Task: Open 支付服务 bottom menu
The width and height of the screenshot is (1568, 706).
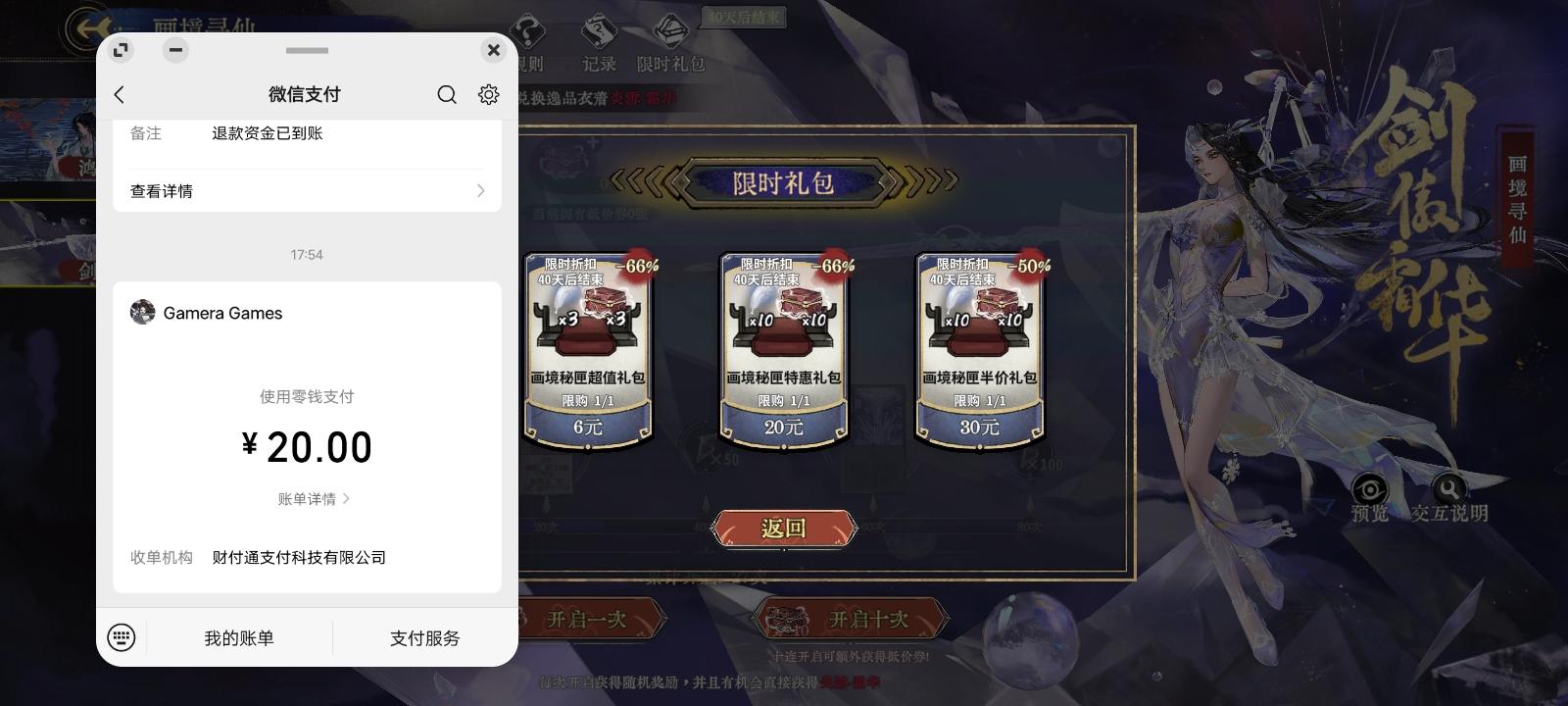Action: 424,638
